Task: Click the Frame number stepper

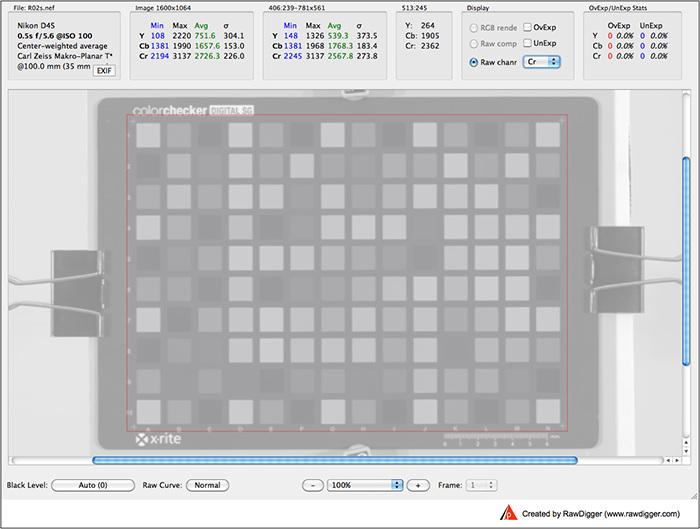Action: click(491, 485)
